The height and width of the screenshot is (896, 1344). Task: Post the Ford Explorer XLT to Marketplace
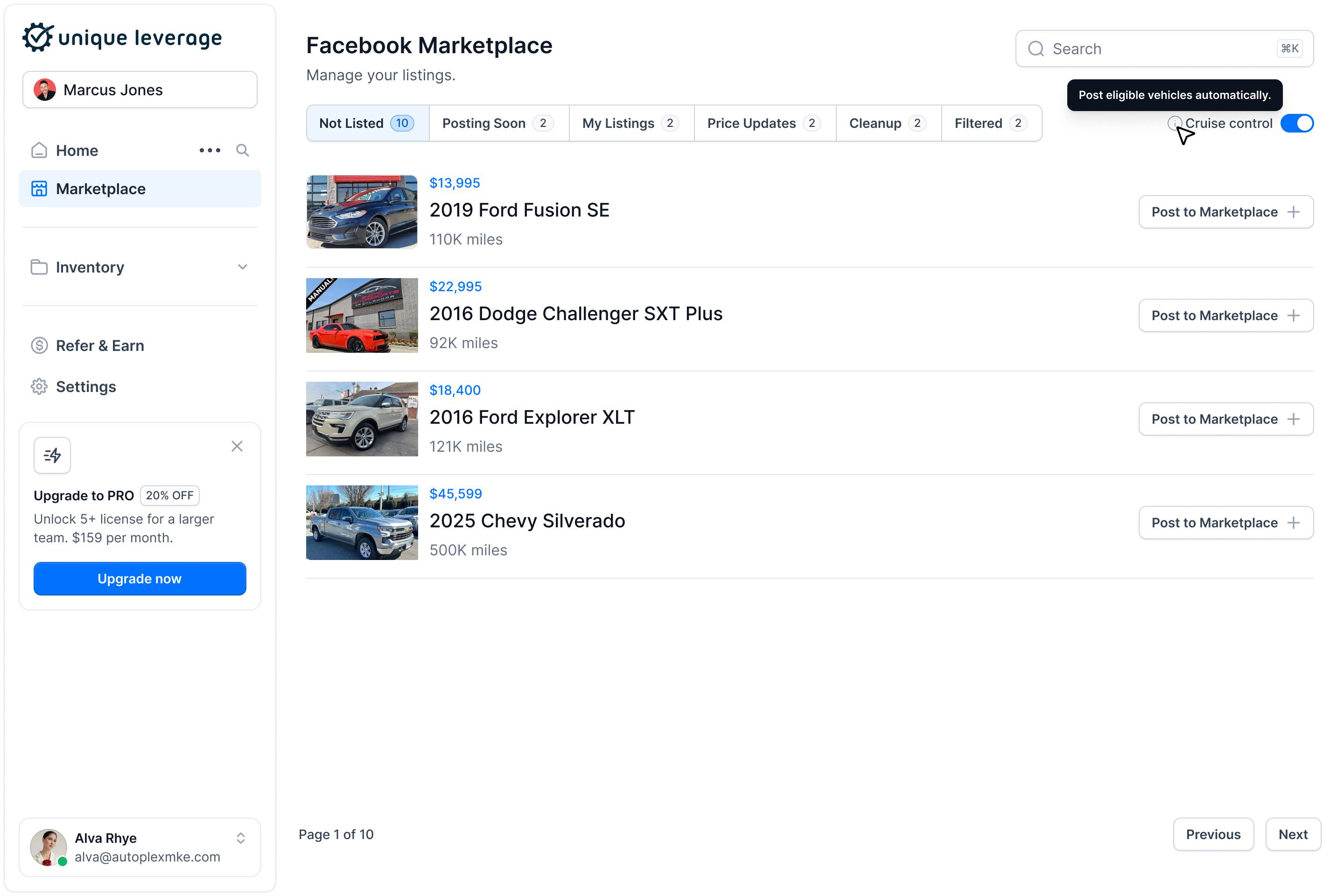(1226, 419)
